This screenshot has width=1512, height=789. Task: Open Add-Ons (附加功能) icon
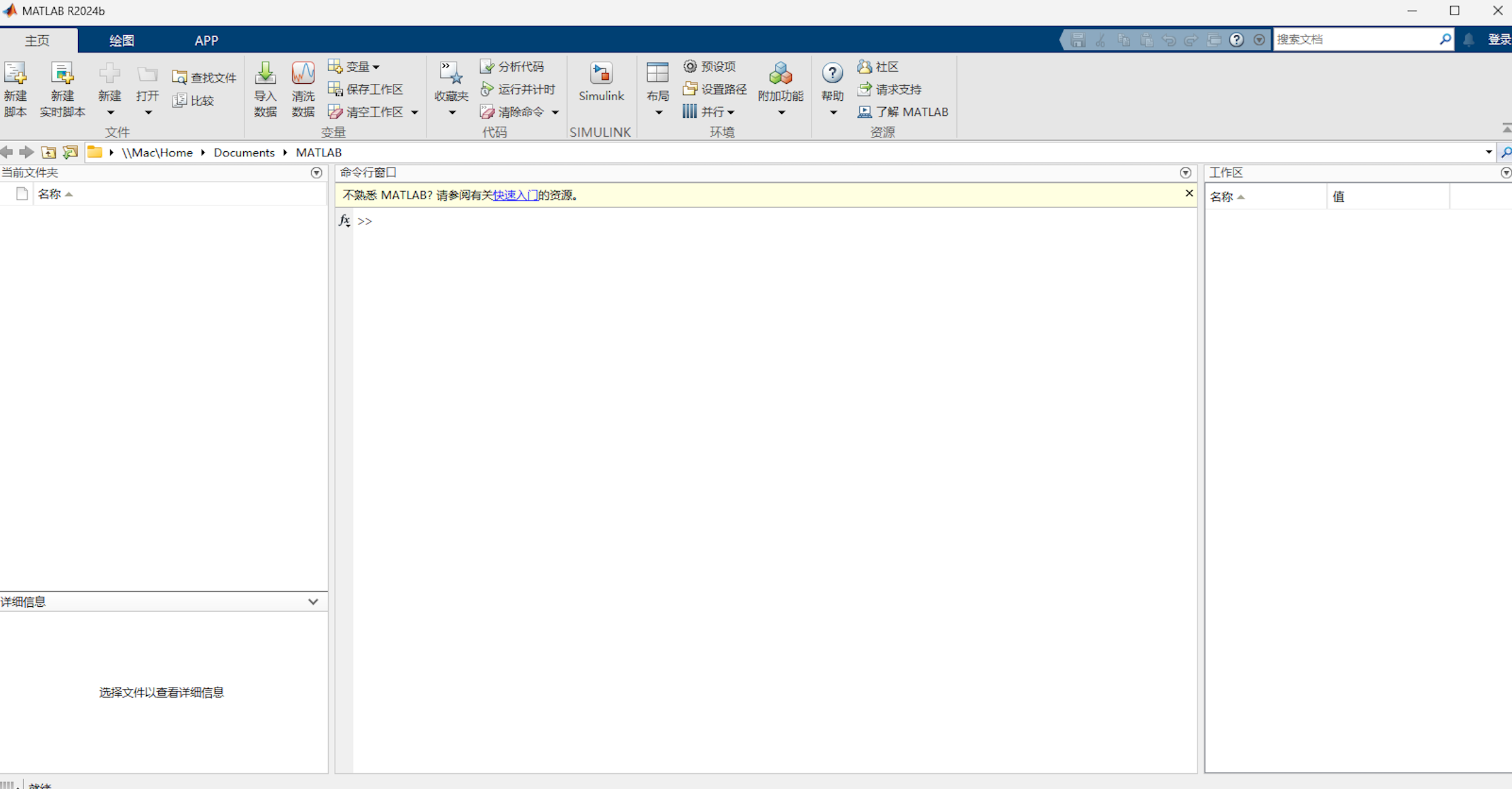click(x=781, y=74)
